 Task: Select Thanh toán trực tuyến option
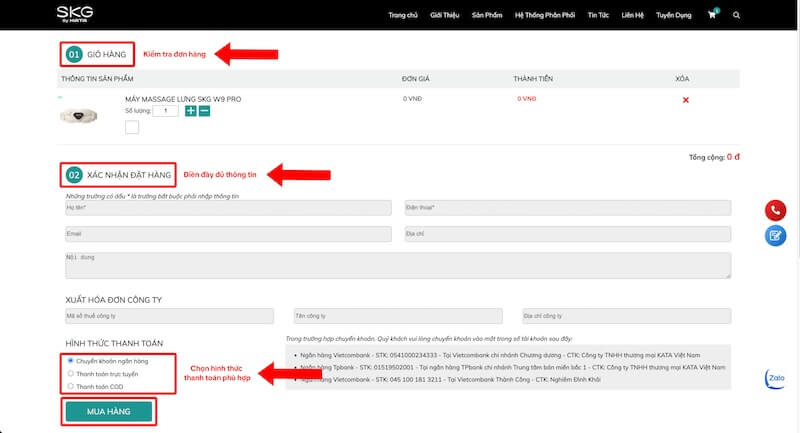70,373
